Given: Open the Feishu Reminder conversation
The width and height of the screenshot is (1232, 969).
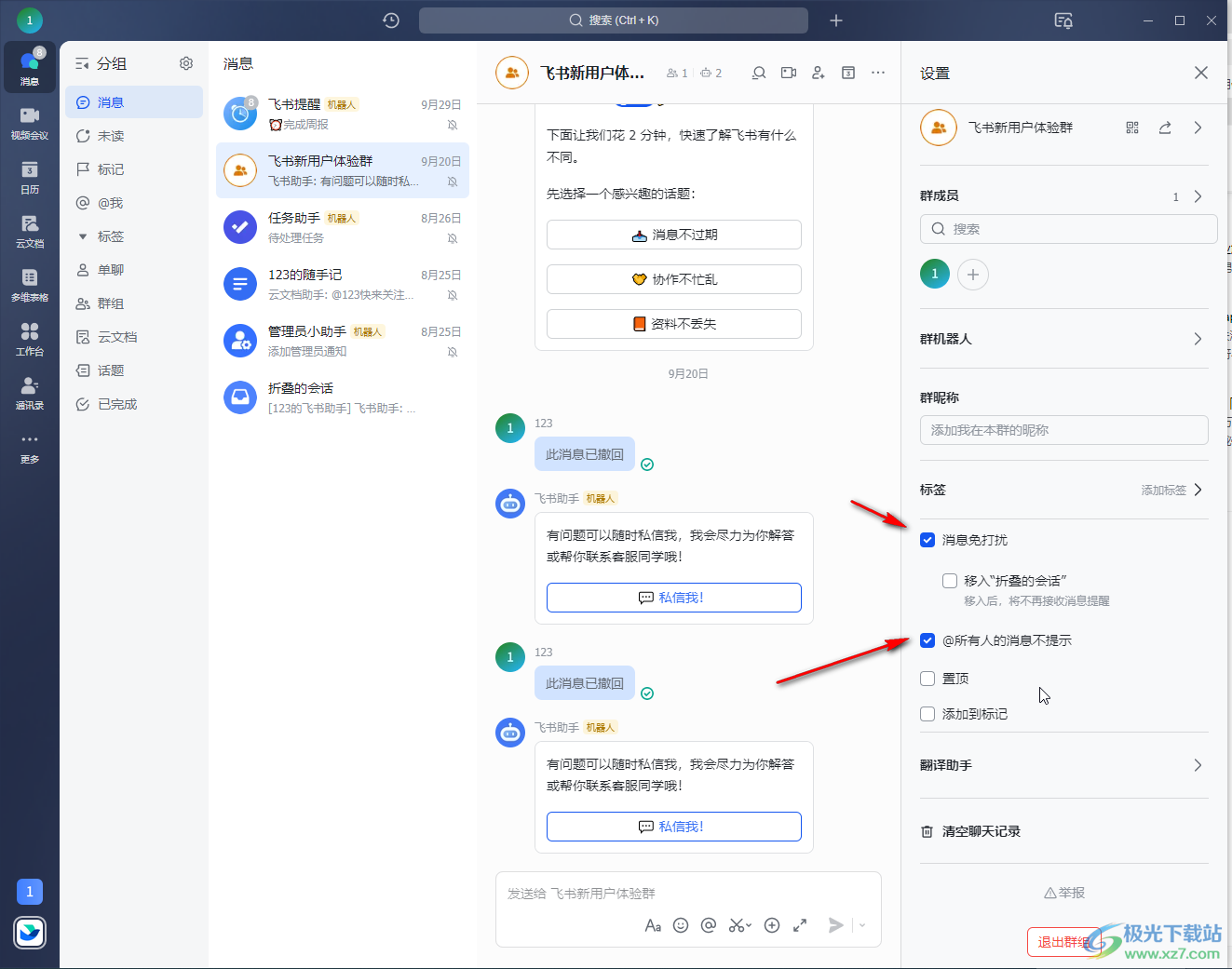Looking at the screenshot, I should tap(343, 114).
